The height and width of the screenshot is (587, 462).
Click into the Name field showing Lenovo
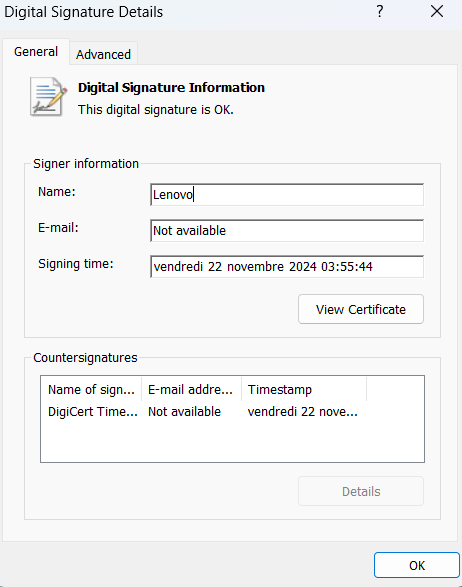click(287, 194)
